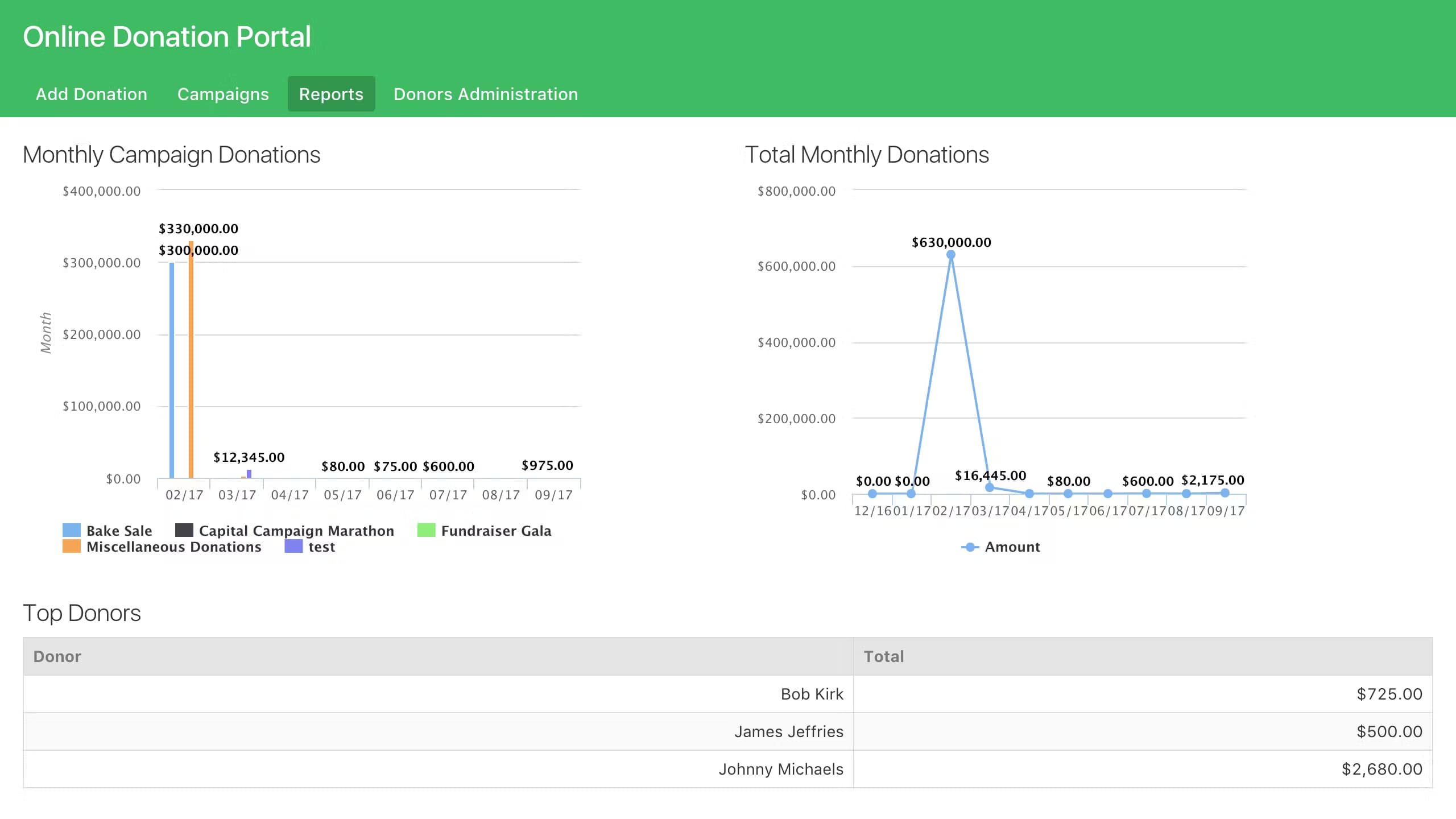Toggle Bake Sale legend color swatch
The image size is (1456, 819).
[x=72, y=531]
